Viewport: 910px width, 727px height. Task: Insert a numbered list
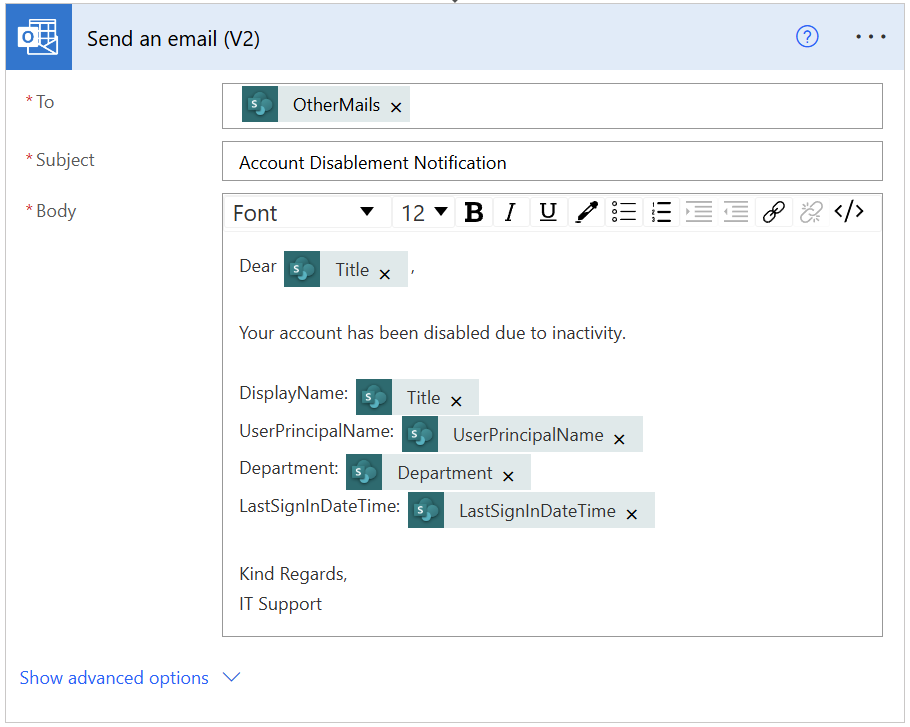coord(661,212)
